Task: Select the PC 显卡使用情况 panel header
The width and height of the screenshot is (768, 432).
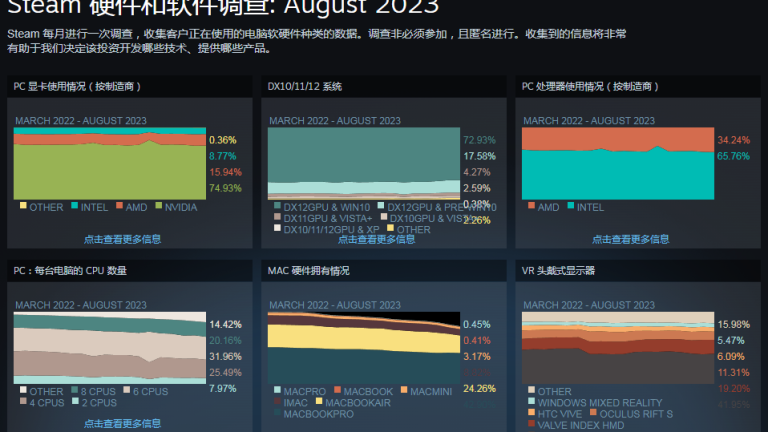Action: click(x=129, y=86)
